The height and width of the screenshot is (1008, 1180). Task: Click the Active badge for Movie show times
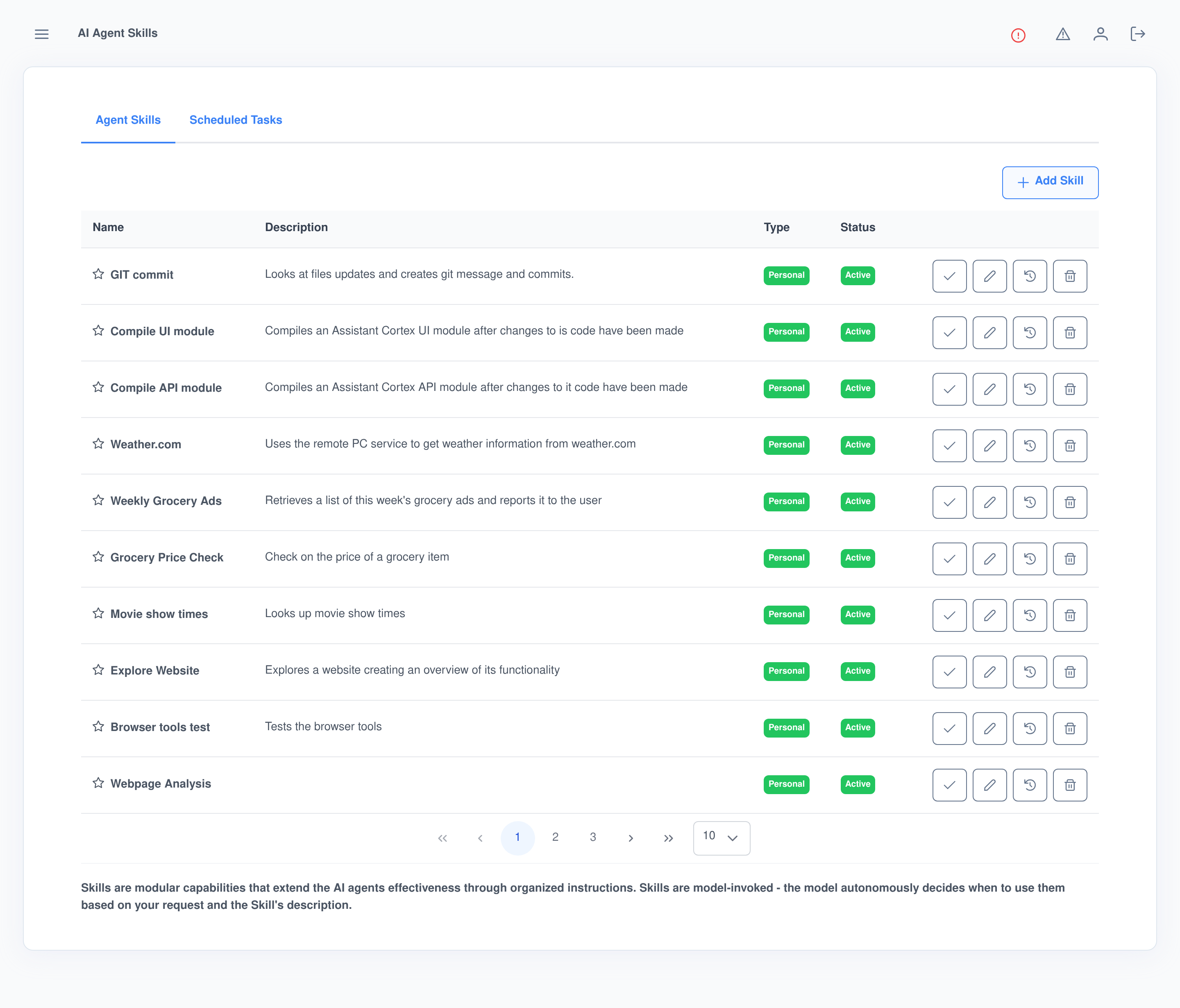pos(858,615)
